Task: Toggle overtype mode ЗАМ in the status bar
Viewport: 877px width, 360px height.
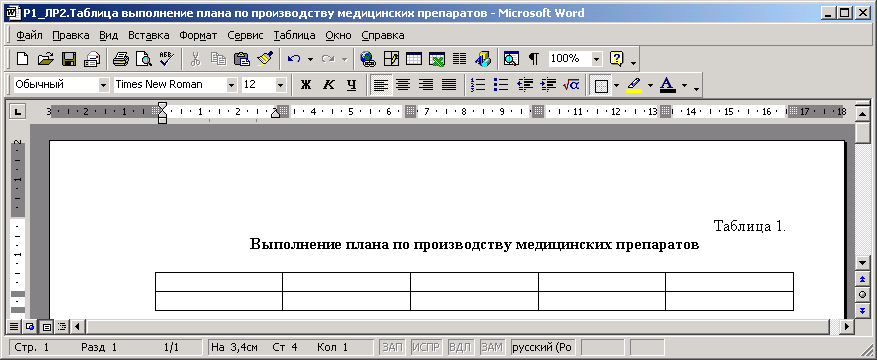Action: pyautogui.click(x=492, y=347)
